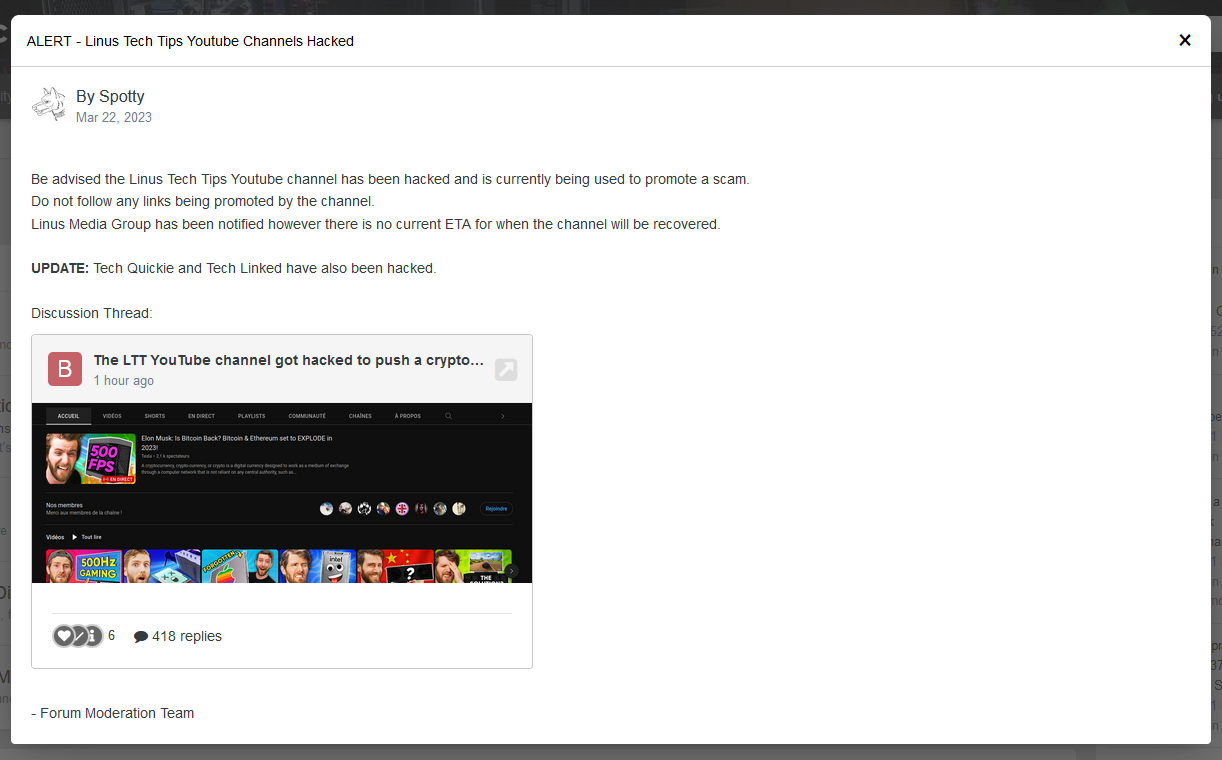Click the 'Mar 22, 2023' post date

pyautogui.click(x=114, y=117)
